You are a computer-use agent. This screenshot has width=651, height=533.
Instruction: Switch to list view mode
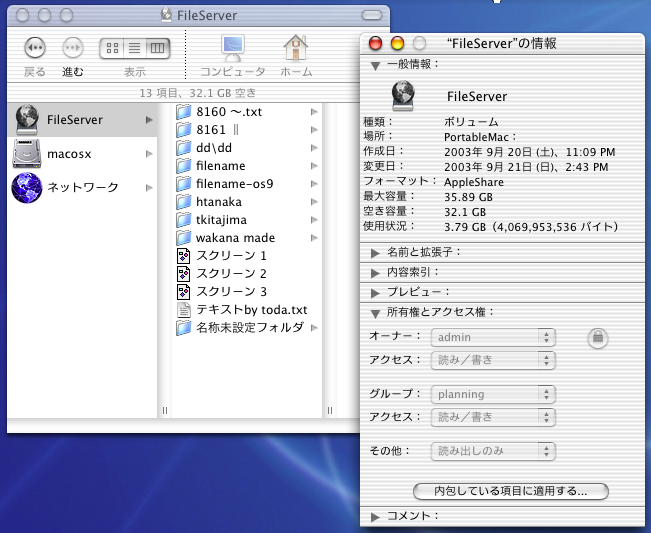click(134, 48)
